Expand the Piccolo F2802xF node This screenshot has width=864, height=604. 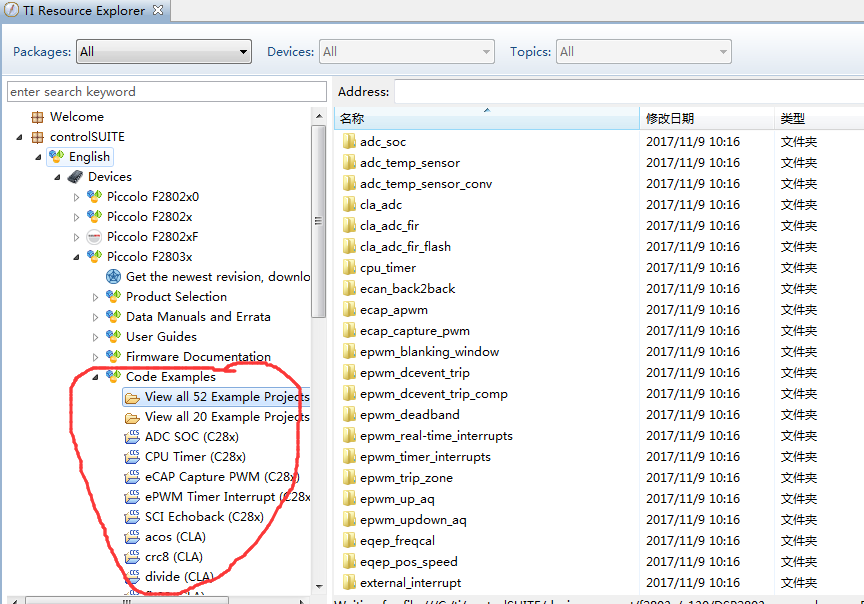click(x=76, y=237)
